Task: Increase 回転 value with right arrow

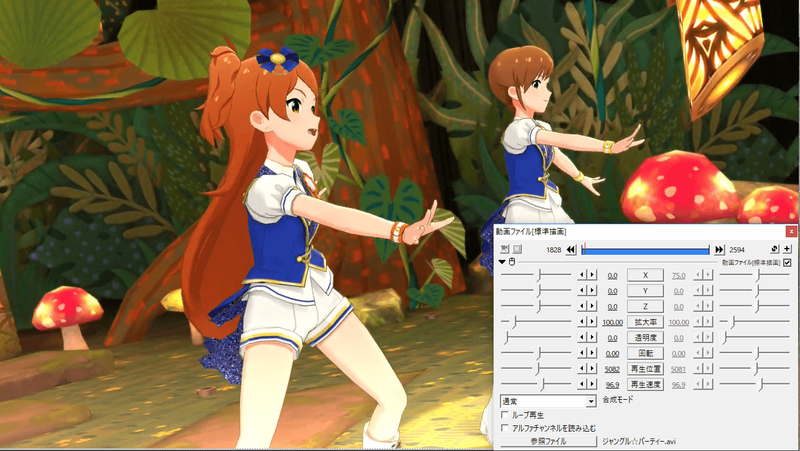Action: 592,353
